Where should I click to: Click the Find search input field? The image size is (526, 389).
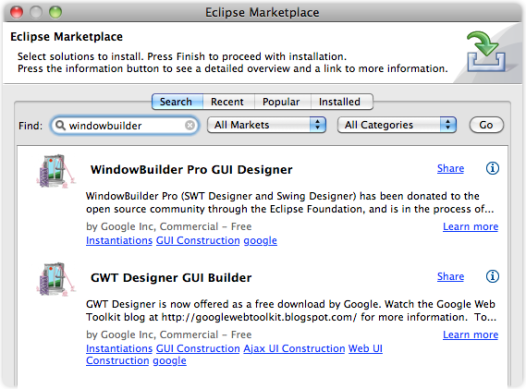[x=124, y=125]
